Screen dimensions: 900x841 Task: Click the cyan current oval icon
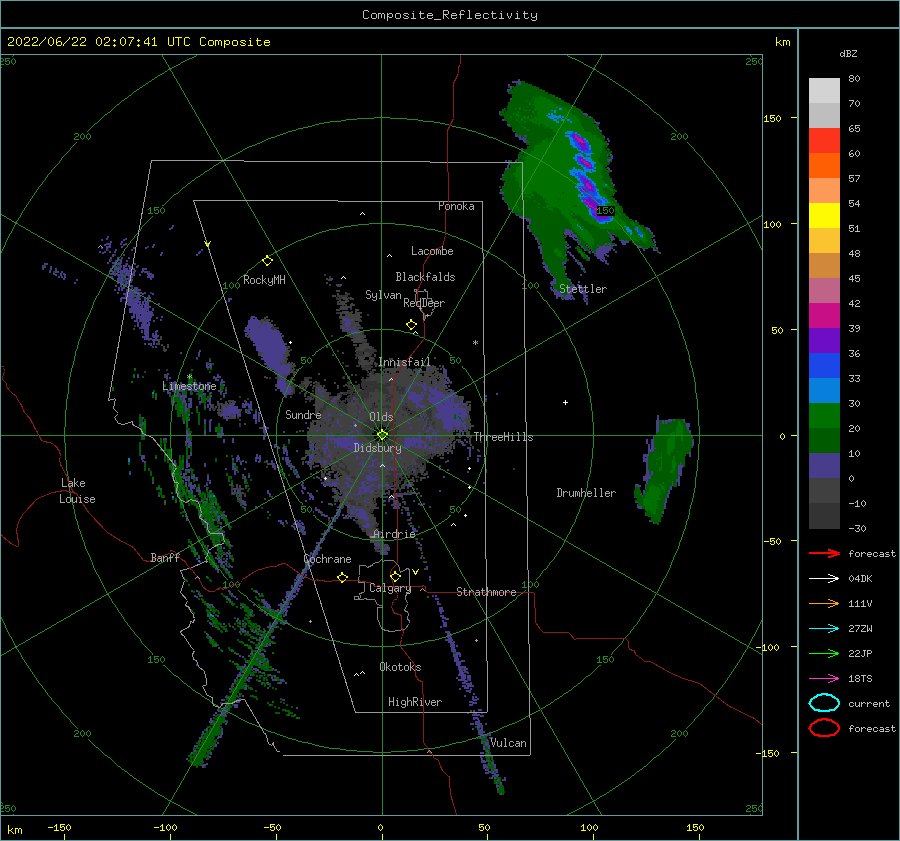coord(824,703)
